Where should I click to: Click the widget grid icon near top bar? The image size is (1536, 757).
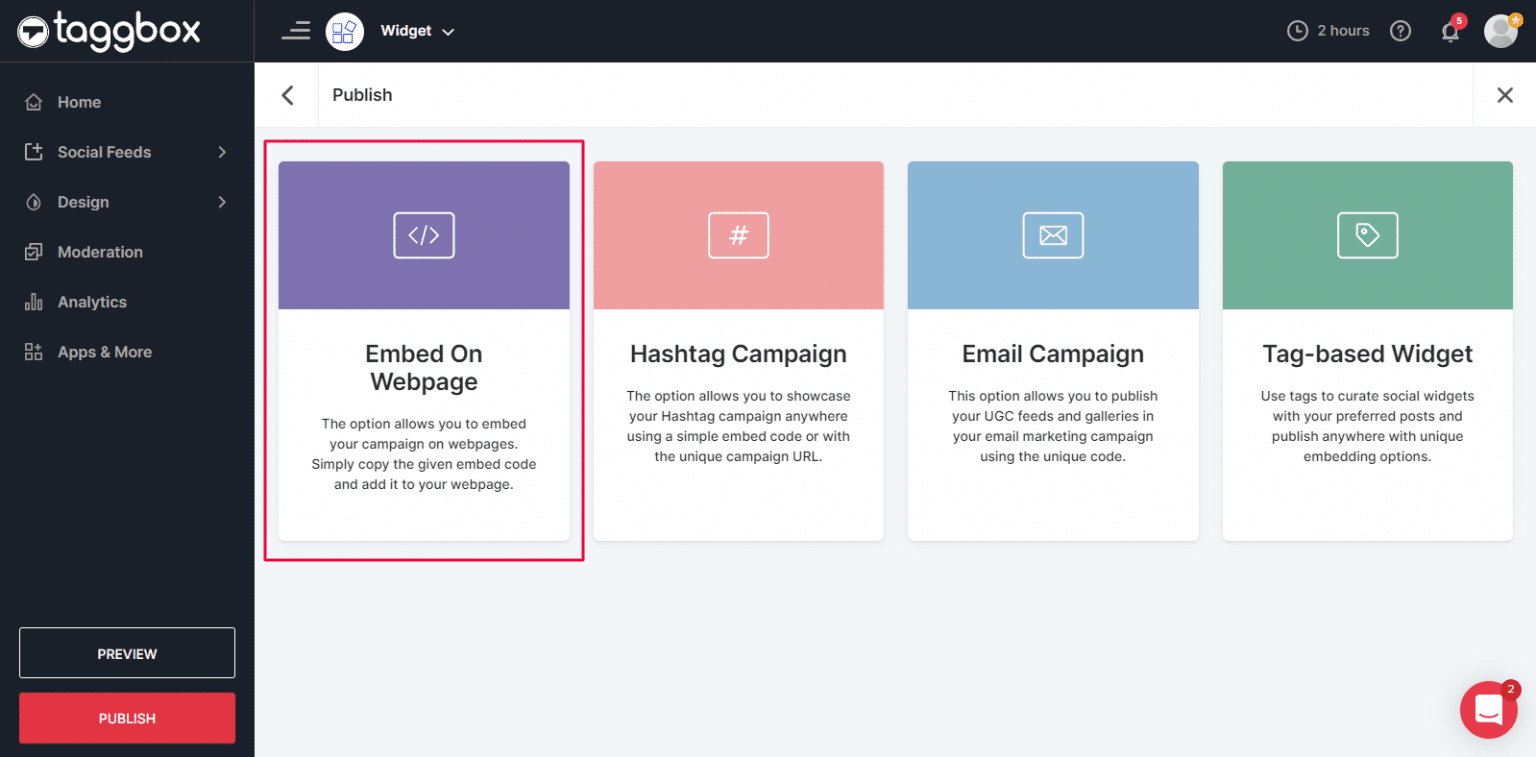click(x=344, y=31)
